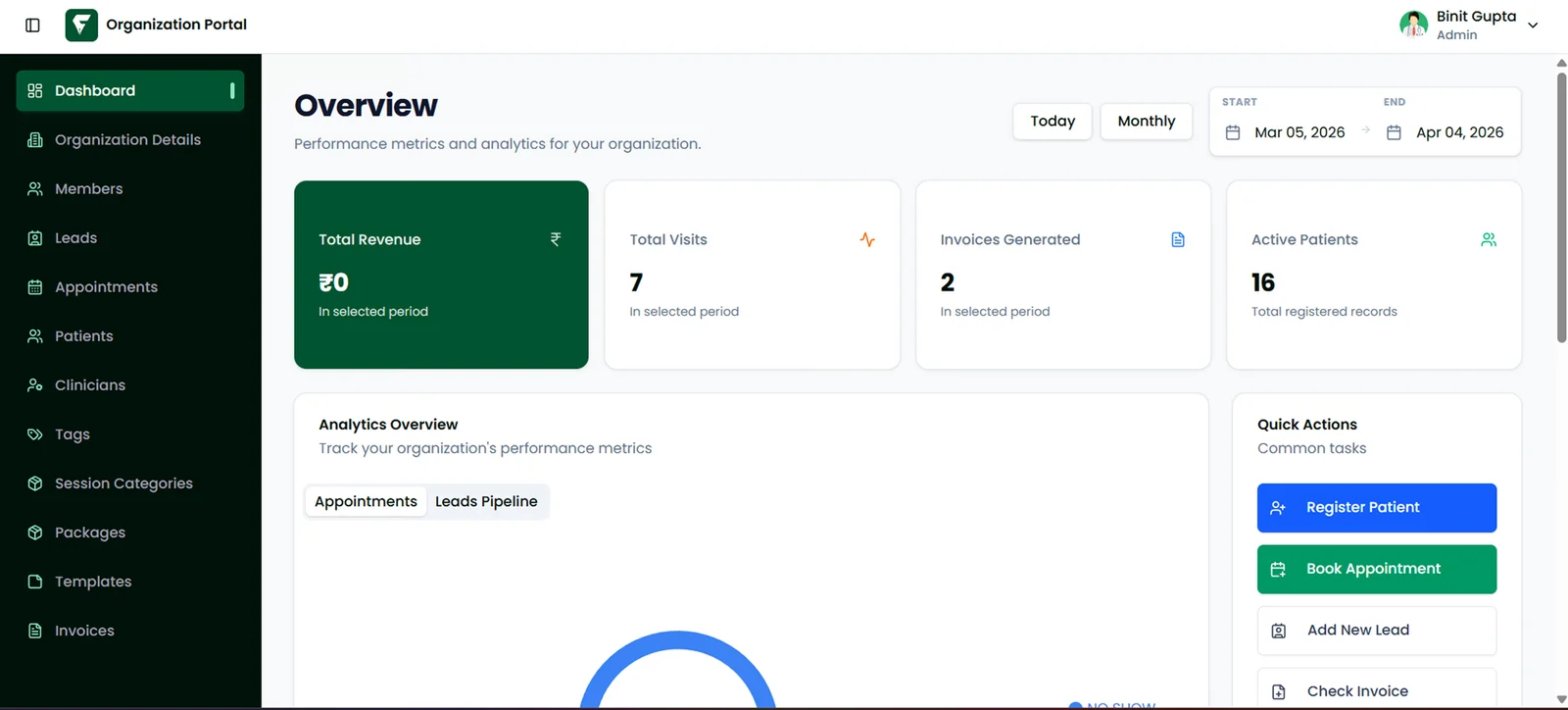Image resolution: width=1568 pixels, height=710 pixels.
Task: Click the Leads contact icon in sidebar
Action: tap(35, 237)
